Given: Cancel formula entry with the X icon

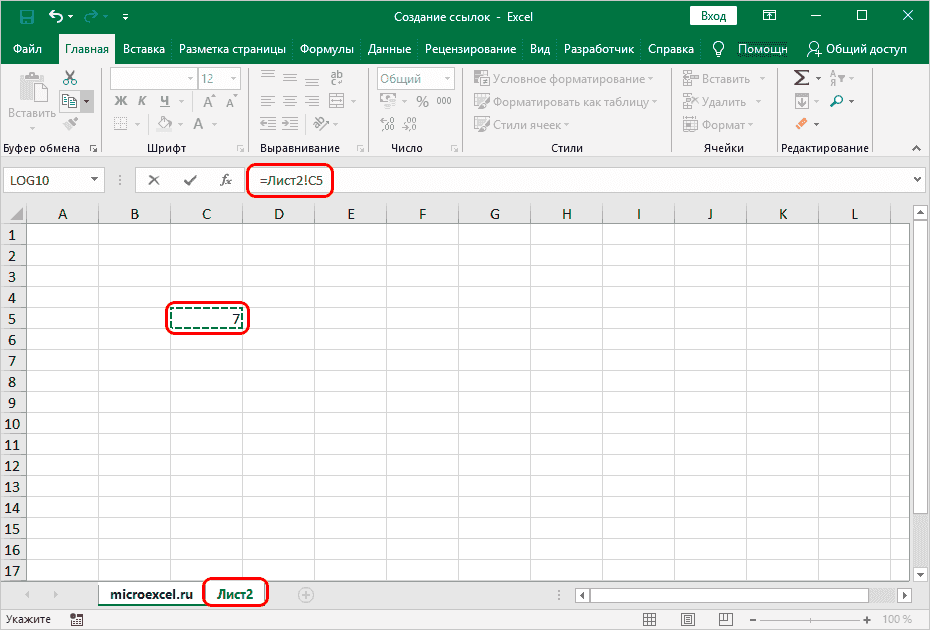Looking at the screenshot, I should 154,180.
